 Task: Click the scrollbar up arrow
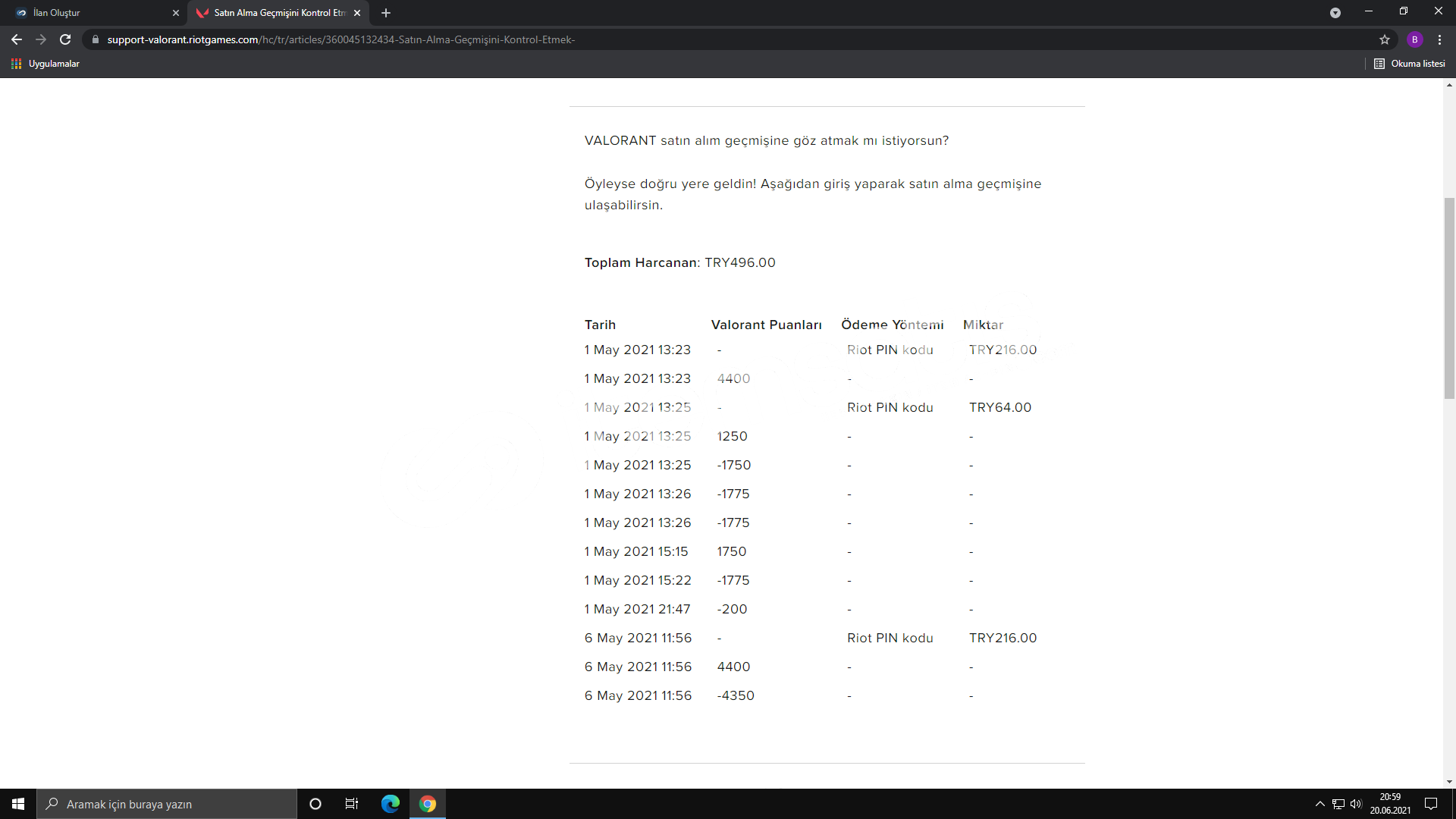pos(1449,85)
